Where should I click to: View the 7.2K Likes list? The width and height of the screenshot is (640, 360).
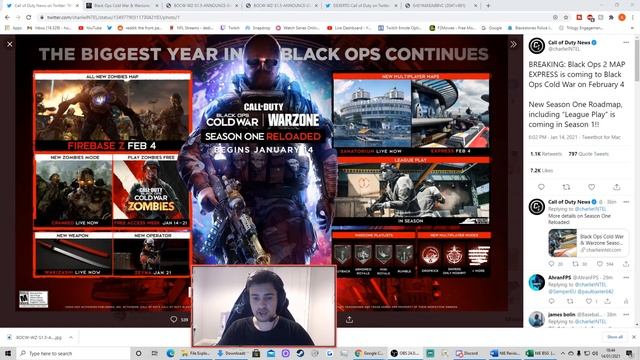point(541,171)
